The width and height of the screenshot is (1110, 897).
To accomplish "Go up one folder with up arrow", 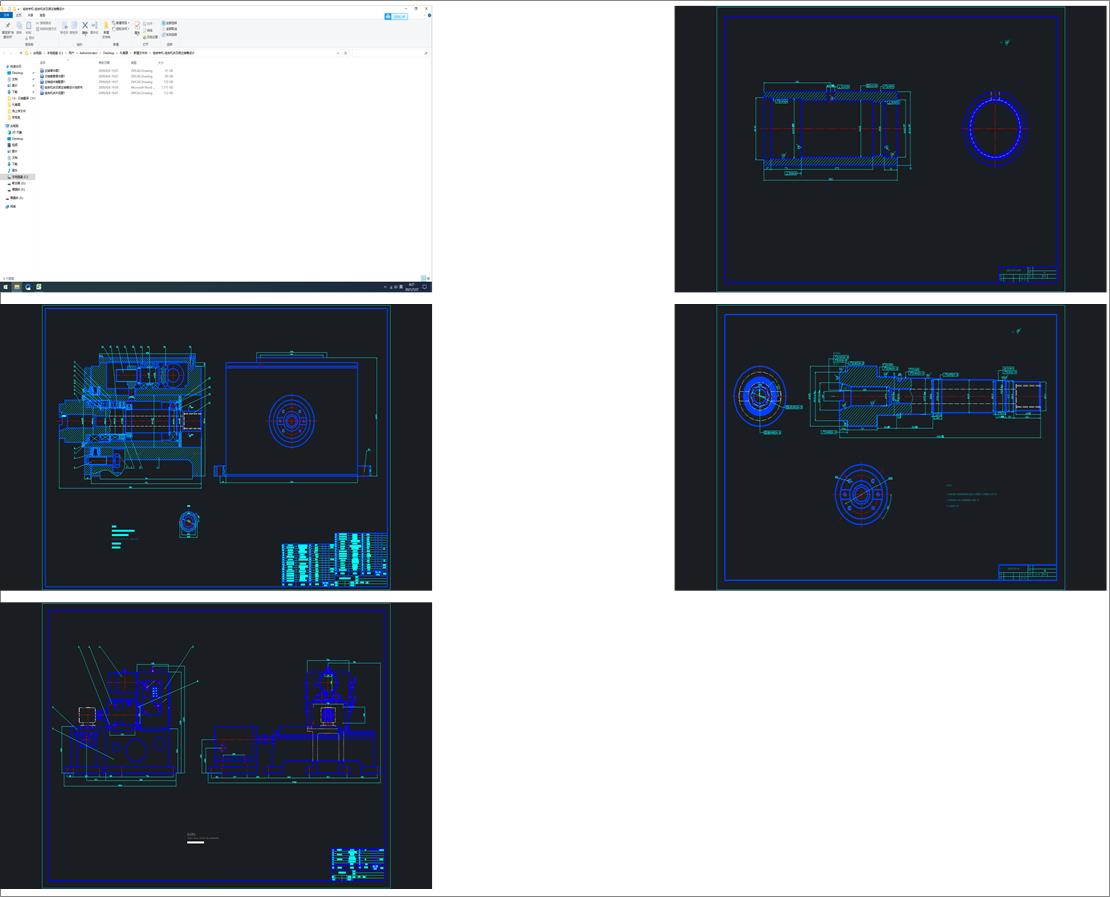I will 21,53.
